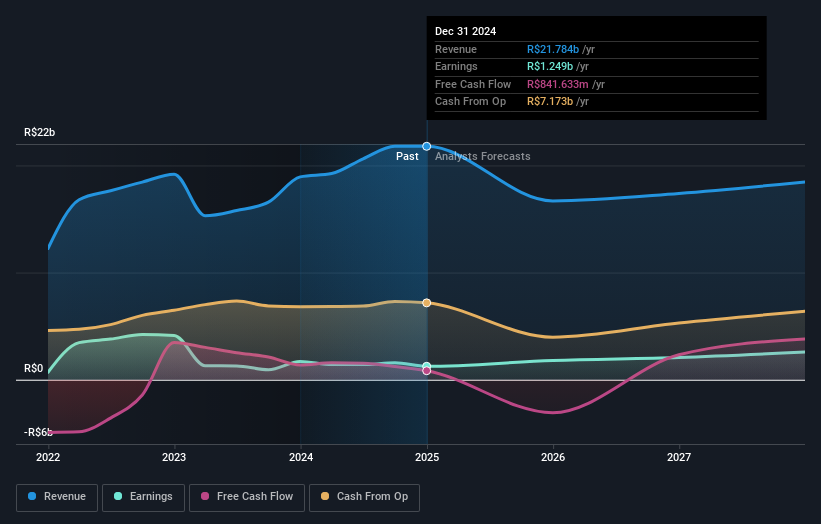Select the Free Cash Flow data point at 2025

point(427,371)
